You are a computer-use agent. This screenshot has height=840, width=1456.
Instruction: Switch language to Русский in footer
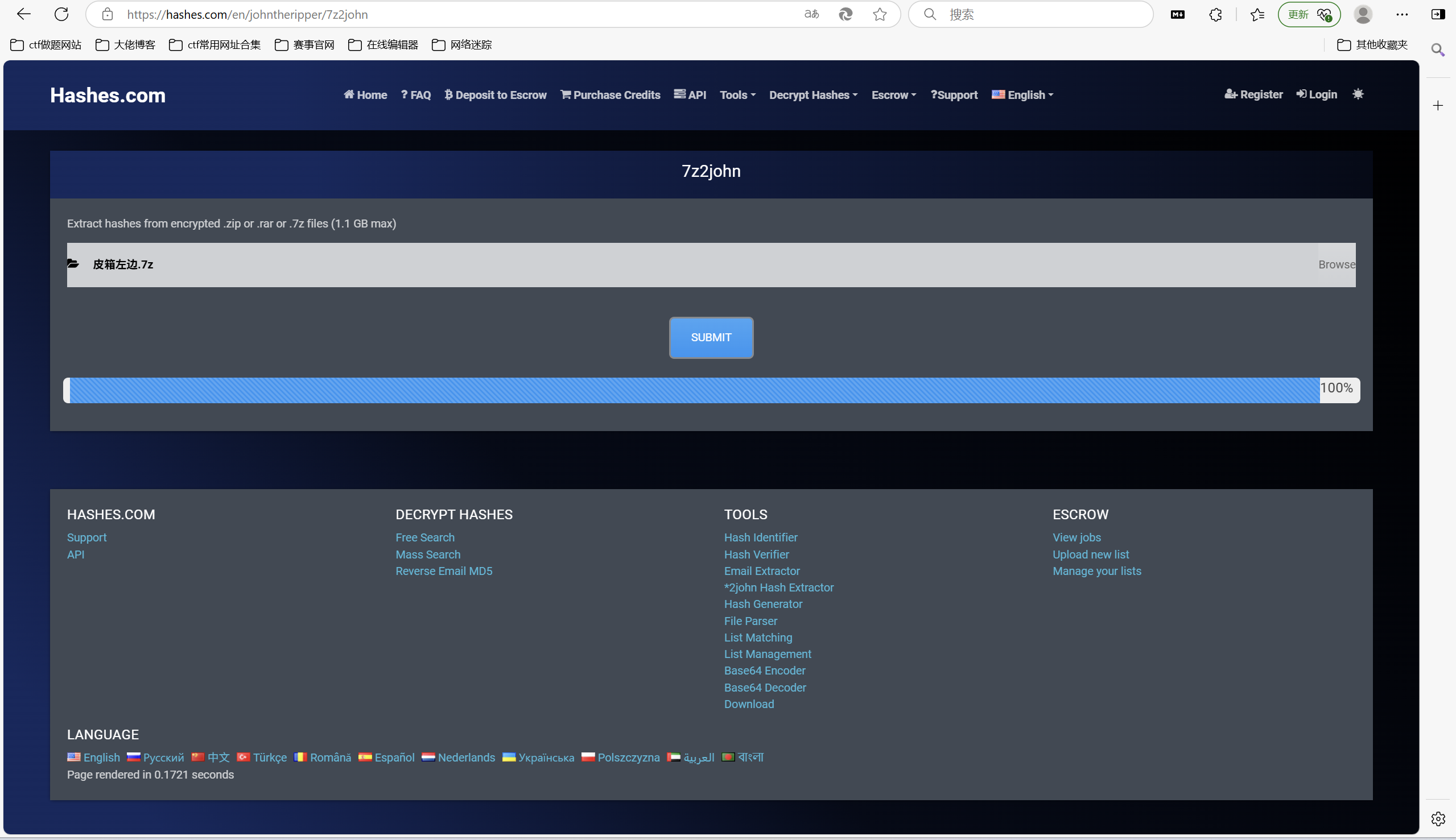tap(155, 758)
